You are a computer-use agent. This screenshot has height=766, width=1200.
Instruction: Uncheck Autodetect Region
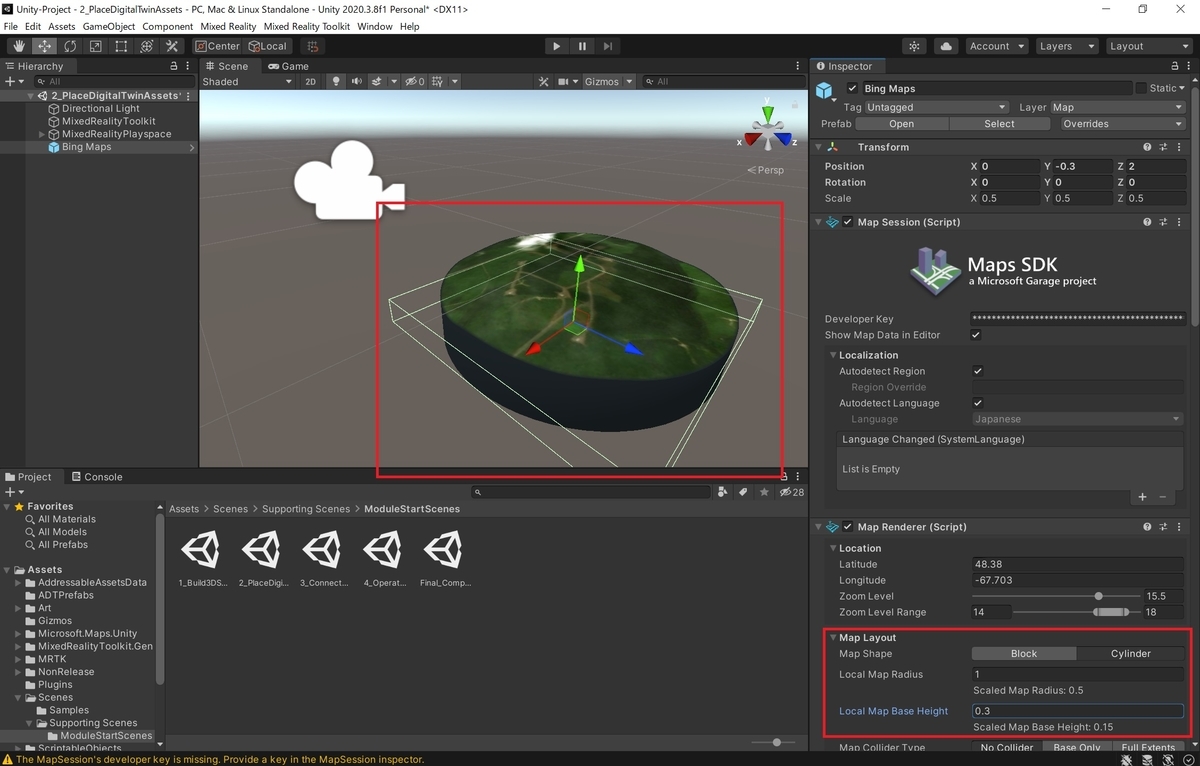click(x=978, y=371)
